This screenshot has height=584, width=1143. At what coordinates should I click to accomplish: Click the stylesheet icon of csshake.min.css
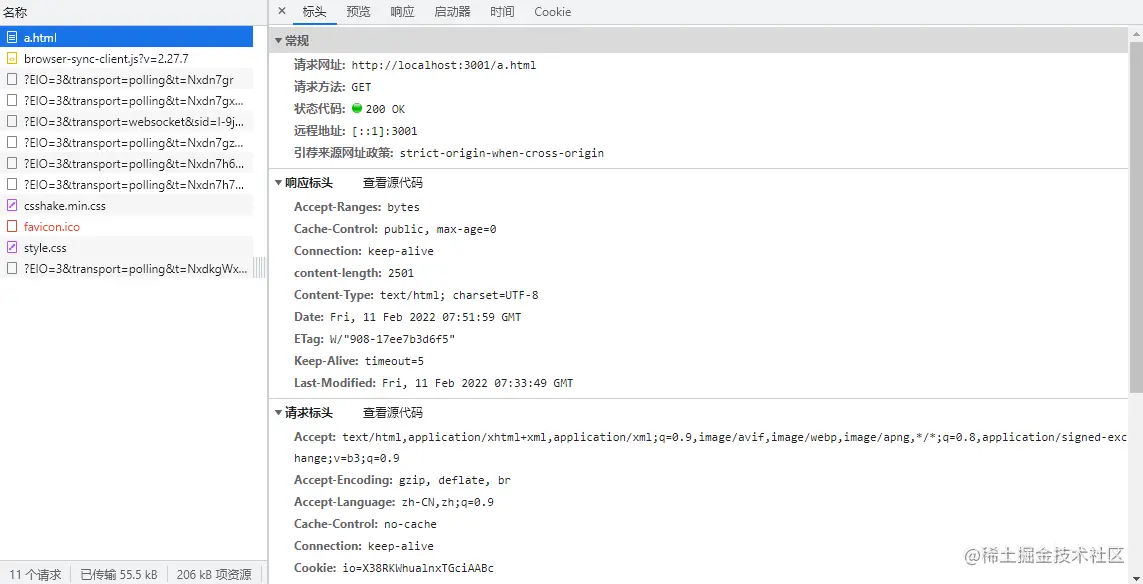(x=12, y=206)
